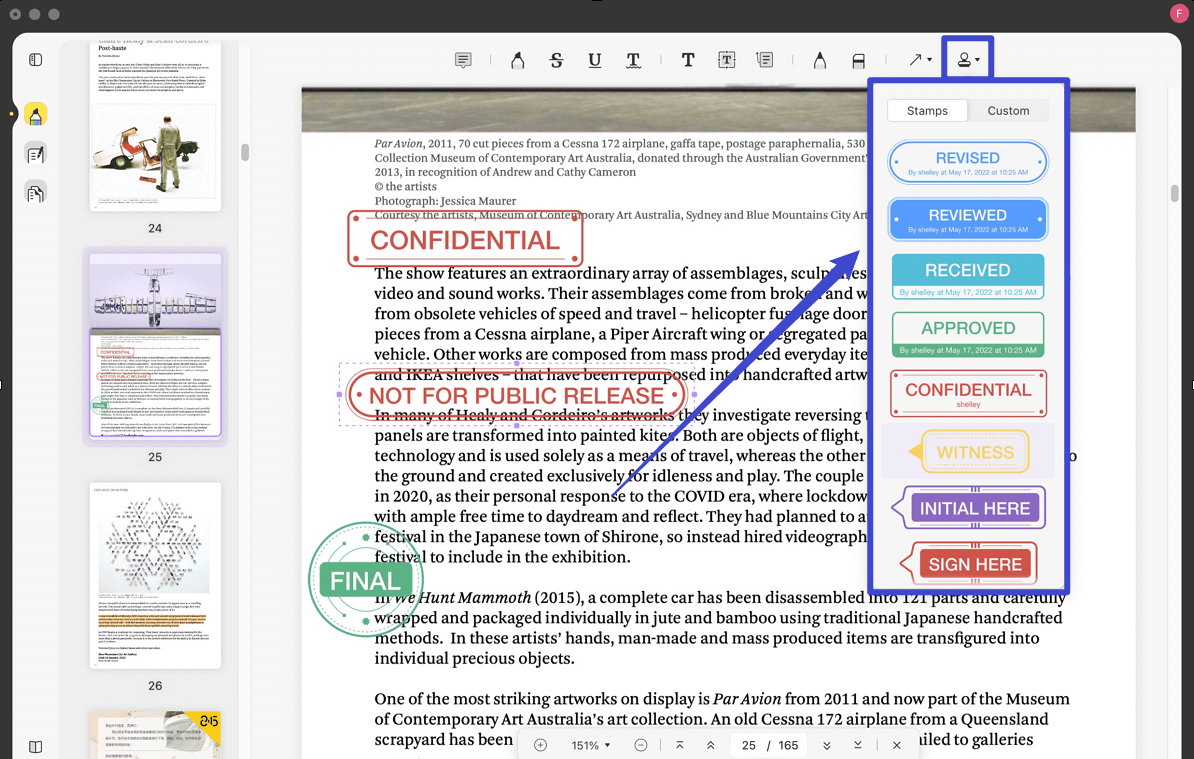Select the Pencil drawing tool
This screenshot has height=759, width=1194.
point(819,59)
